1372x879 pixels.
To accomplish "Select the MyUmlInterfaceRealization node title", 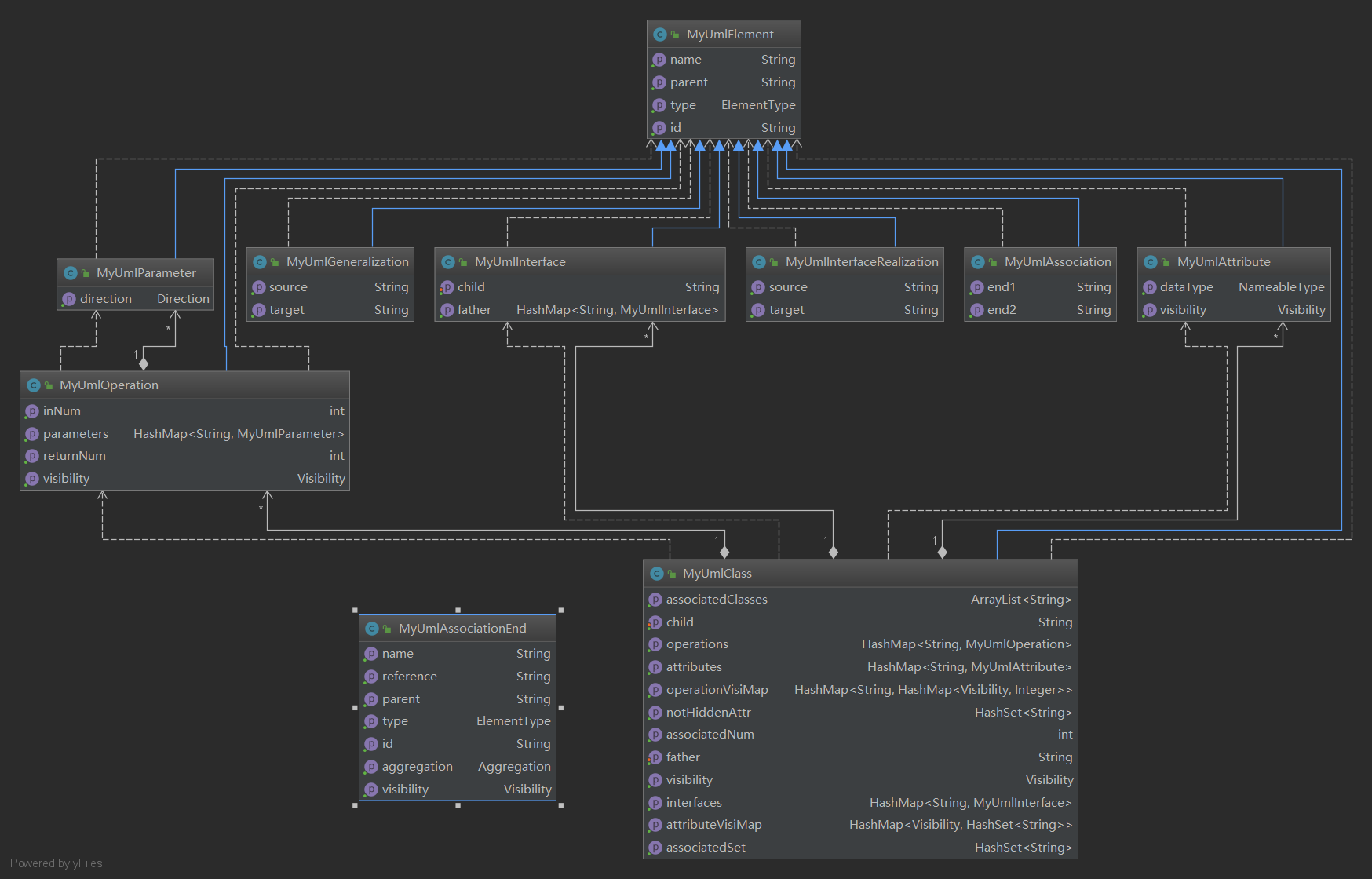I will 861,262.
